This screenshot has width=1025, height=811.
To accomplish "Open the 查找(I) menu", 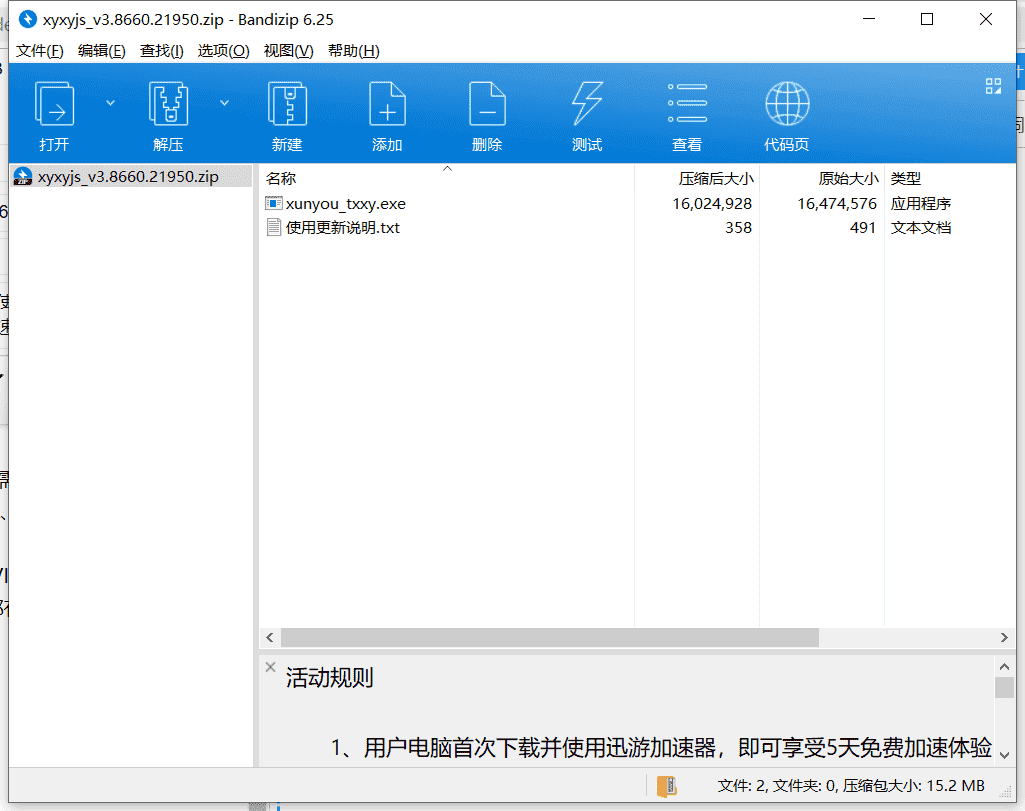I will point(161,51).
